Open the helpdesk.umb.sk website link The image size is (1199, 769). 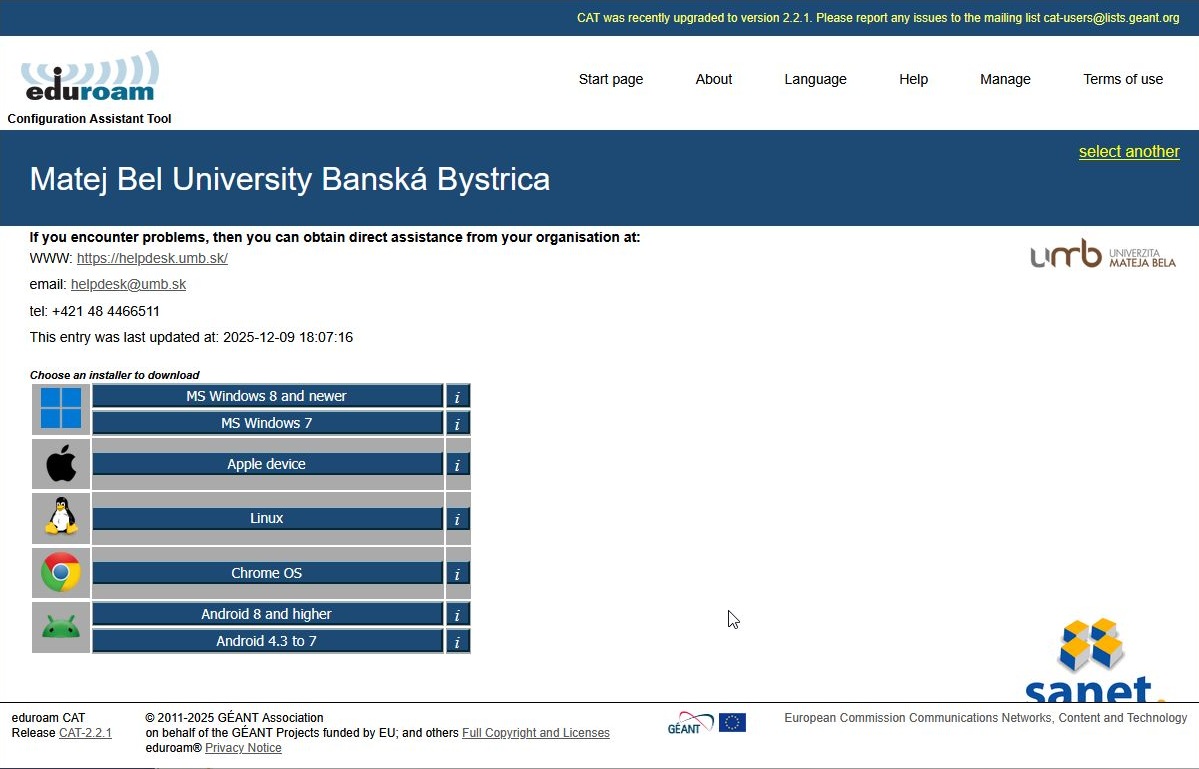(x=152, y=258)
